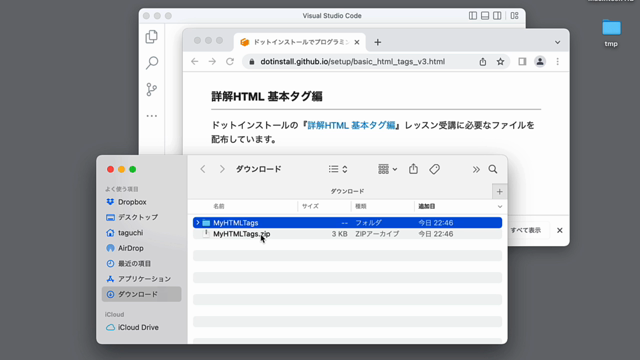Screen dimensions: 640x360
Task: Click Finder tags icon
Action: tap(434, 169)
